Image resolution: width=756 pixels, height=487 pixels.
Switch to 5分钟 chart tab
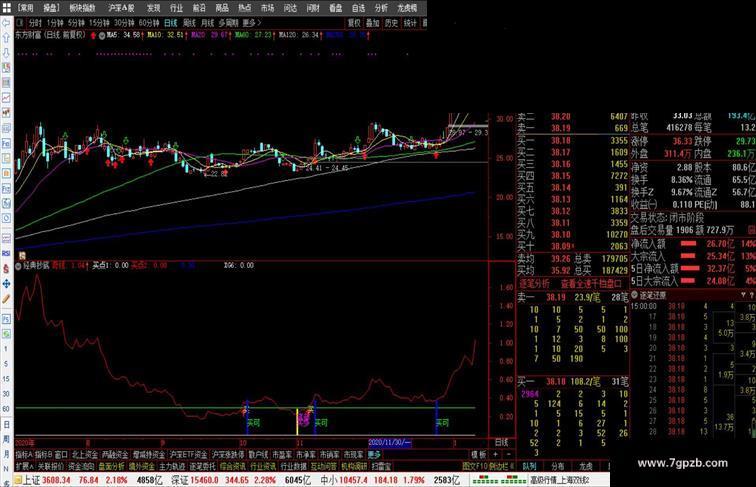[x=76, y=23]
